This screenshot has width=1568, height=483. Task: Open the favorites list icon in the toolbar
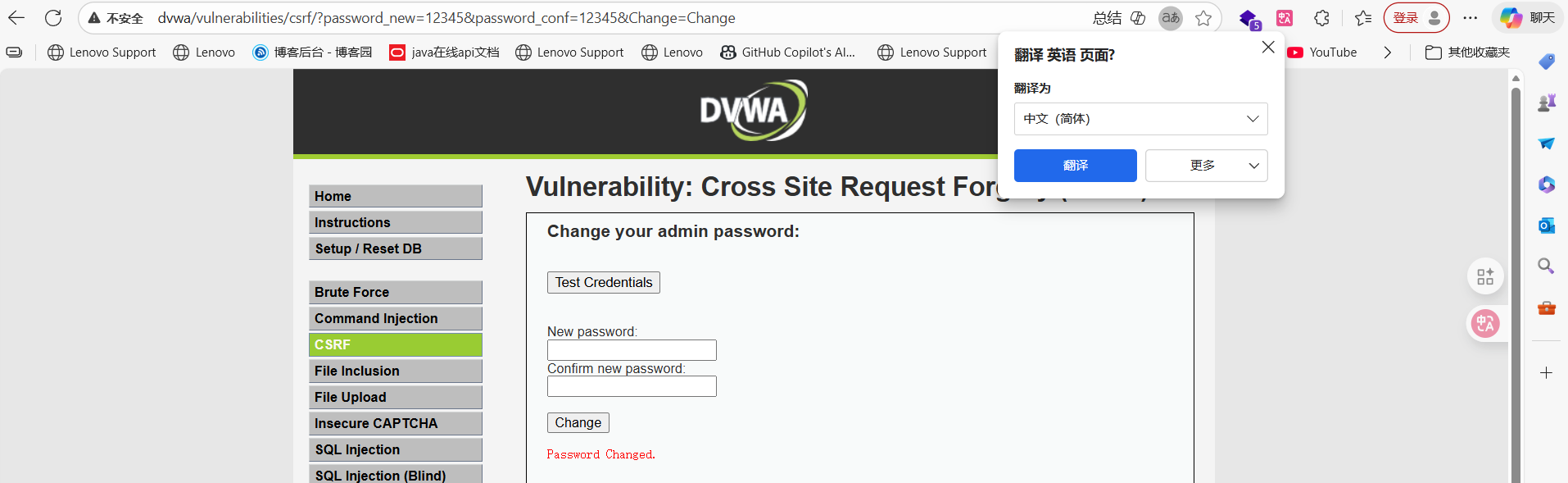[x=1363, y=18]
